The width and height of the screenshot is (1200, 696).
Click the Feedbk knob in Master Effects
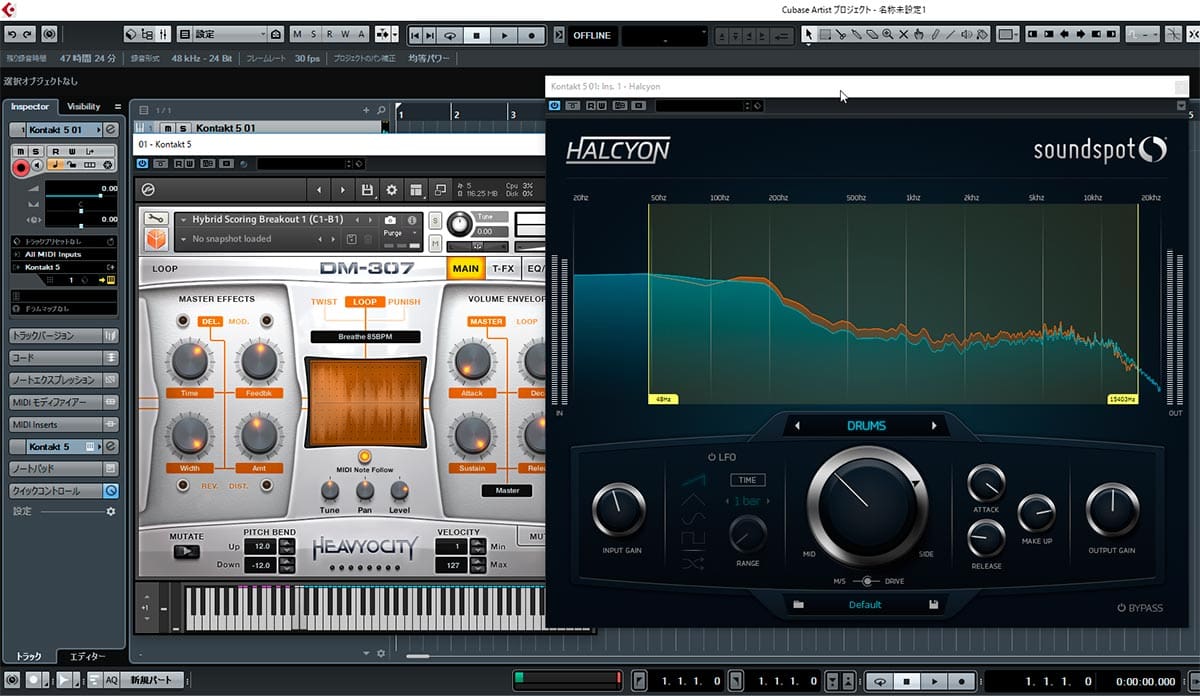tap(258, 362)
